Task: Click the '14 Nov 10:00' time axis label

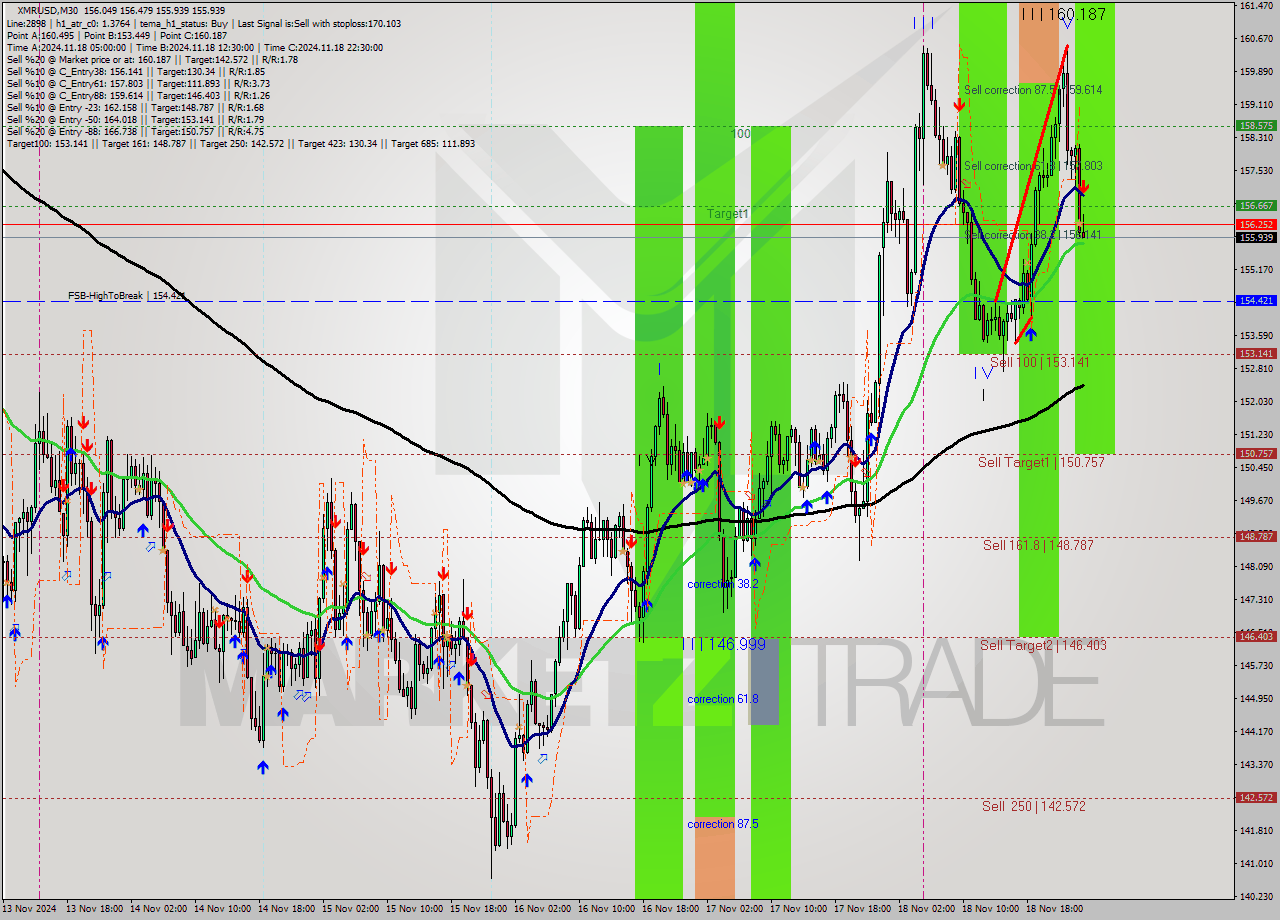Action: tap(223, 909)
